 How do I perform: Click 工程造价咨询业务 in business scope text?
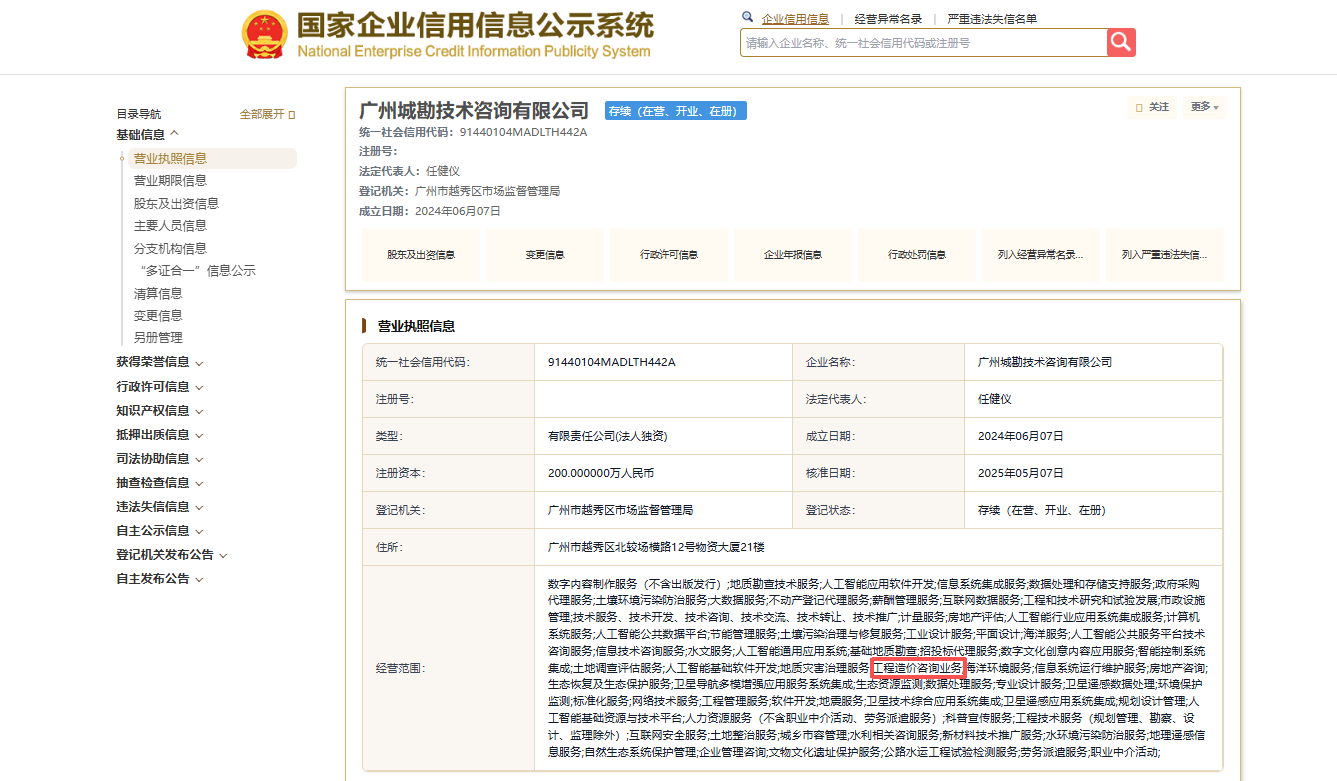(x=917, y=667)
